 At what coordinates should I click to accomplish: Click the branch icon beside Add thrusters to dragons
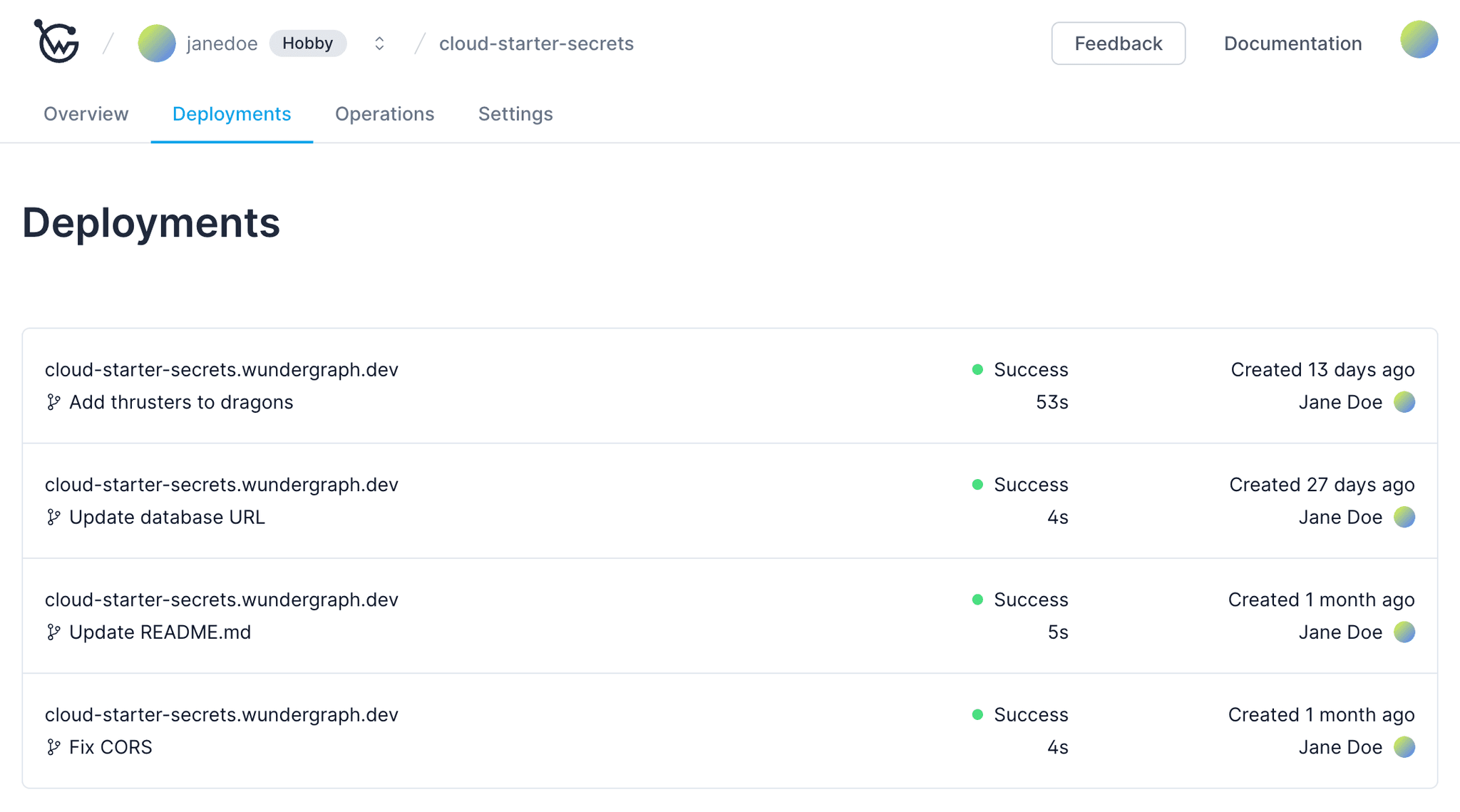click(x=53, y=402)
